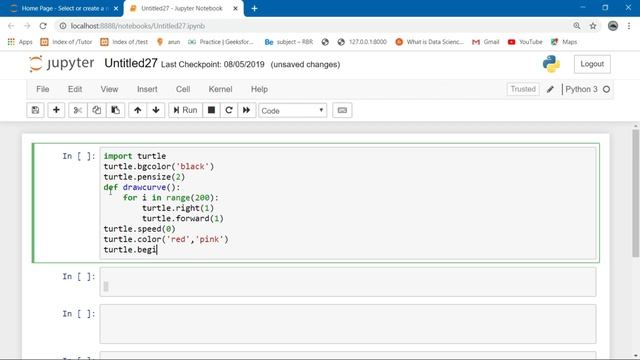Open the Maps bookmark
Image resolution: width=640 pixels, height=360 pixels.
[x=564, y=42]
